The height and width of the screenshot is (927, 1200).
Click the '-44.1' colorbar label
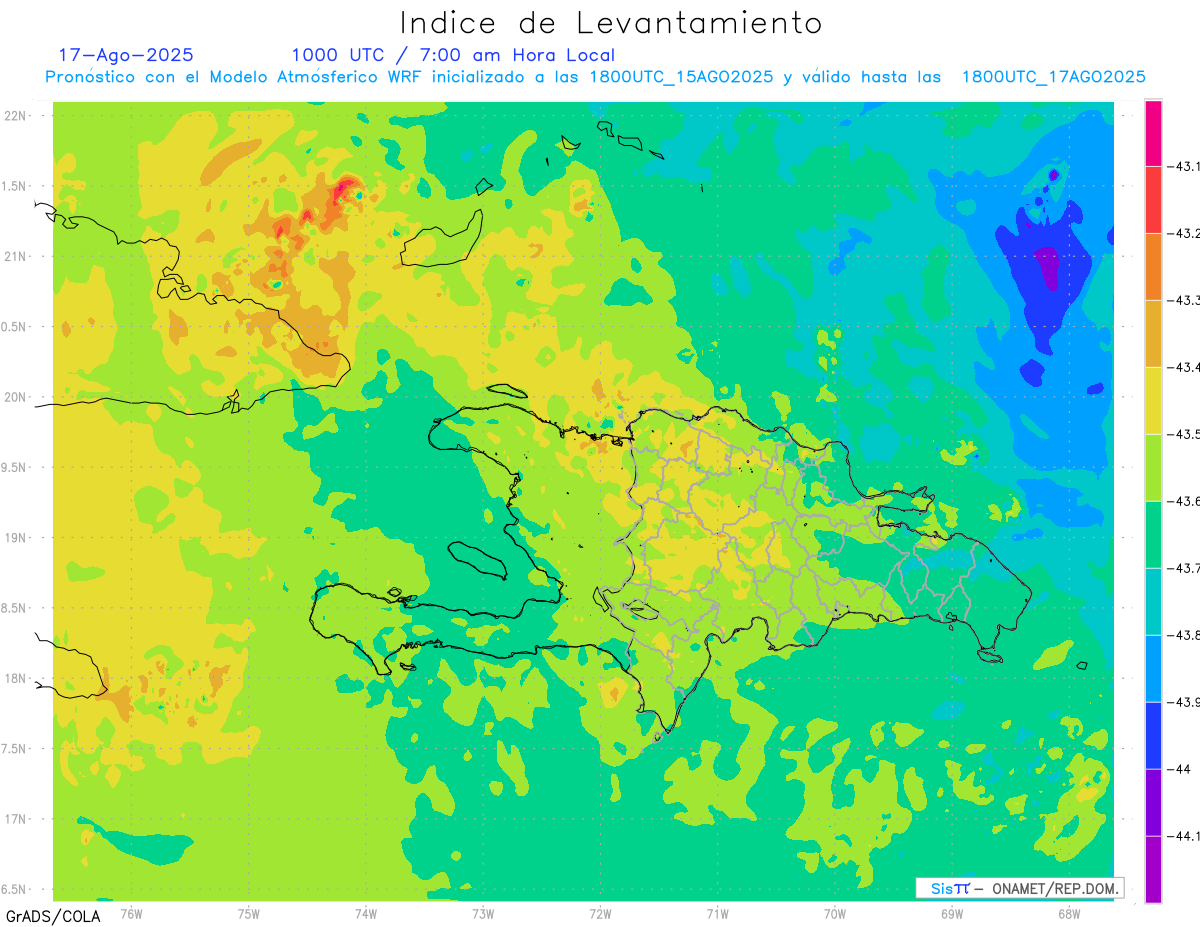(1185, 836)
